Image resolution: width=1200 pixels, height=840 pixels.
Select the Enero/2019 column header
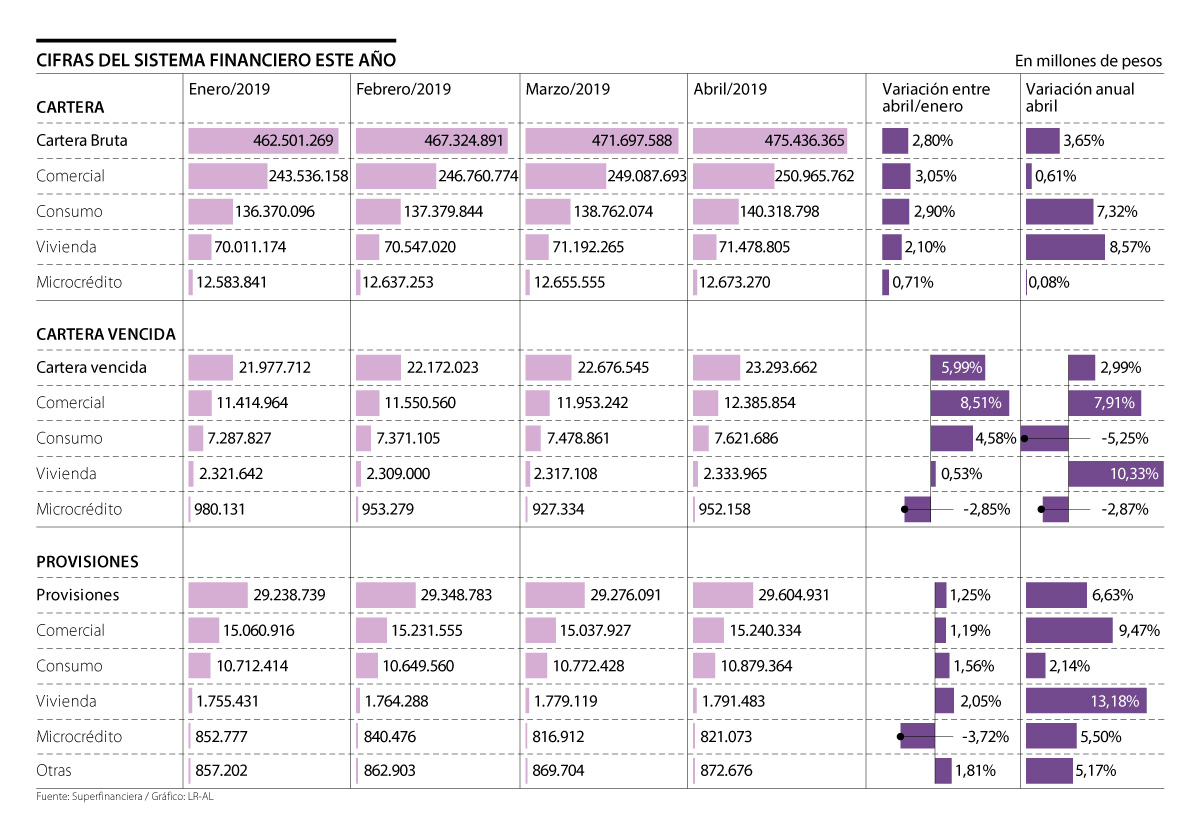pos(229,89)
